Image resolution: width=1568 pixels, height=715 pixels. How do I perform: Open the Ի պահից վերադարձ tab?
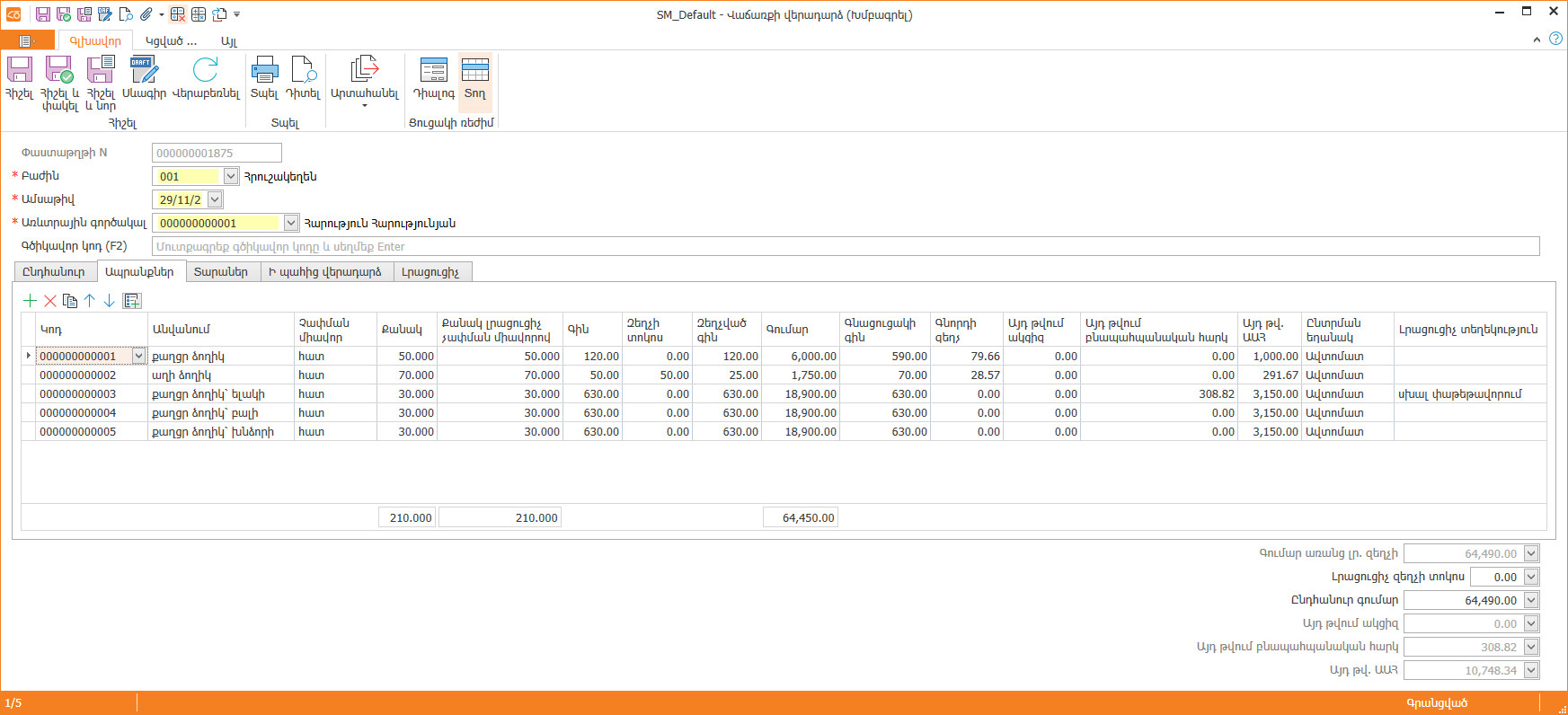tap(325, 271)
